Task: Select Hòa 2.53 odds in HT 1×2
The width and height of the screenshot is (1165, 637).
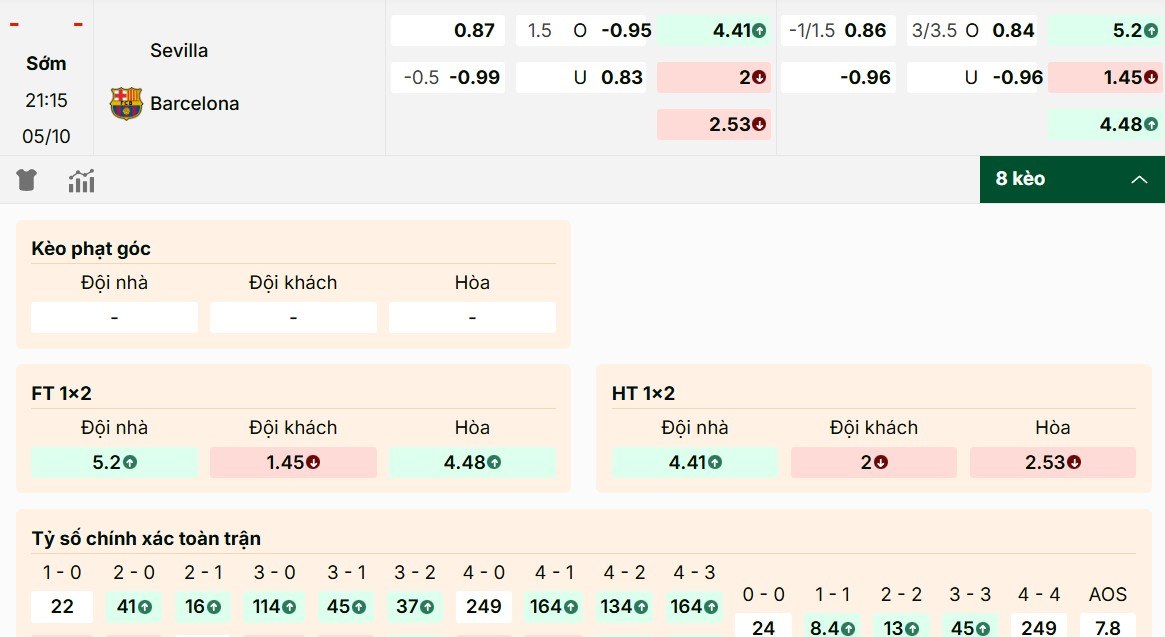Action: tap(1052, 462)
